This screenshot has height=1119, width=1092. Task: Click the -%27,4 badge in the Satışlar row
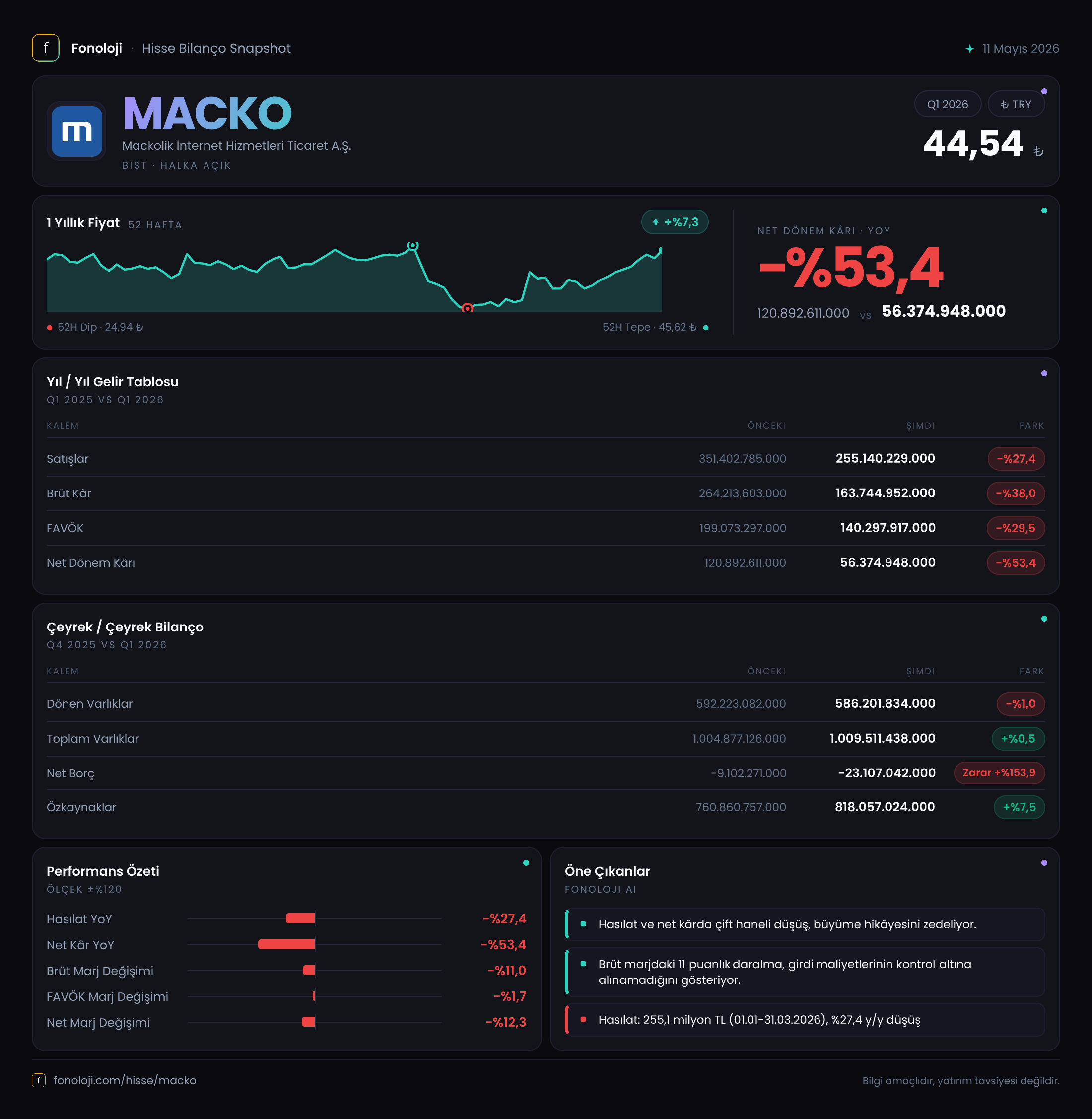1016,459
